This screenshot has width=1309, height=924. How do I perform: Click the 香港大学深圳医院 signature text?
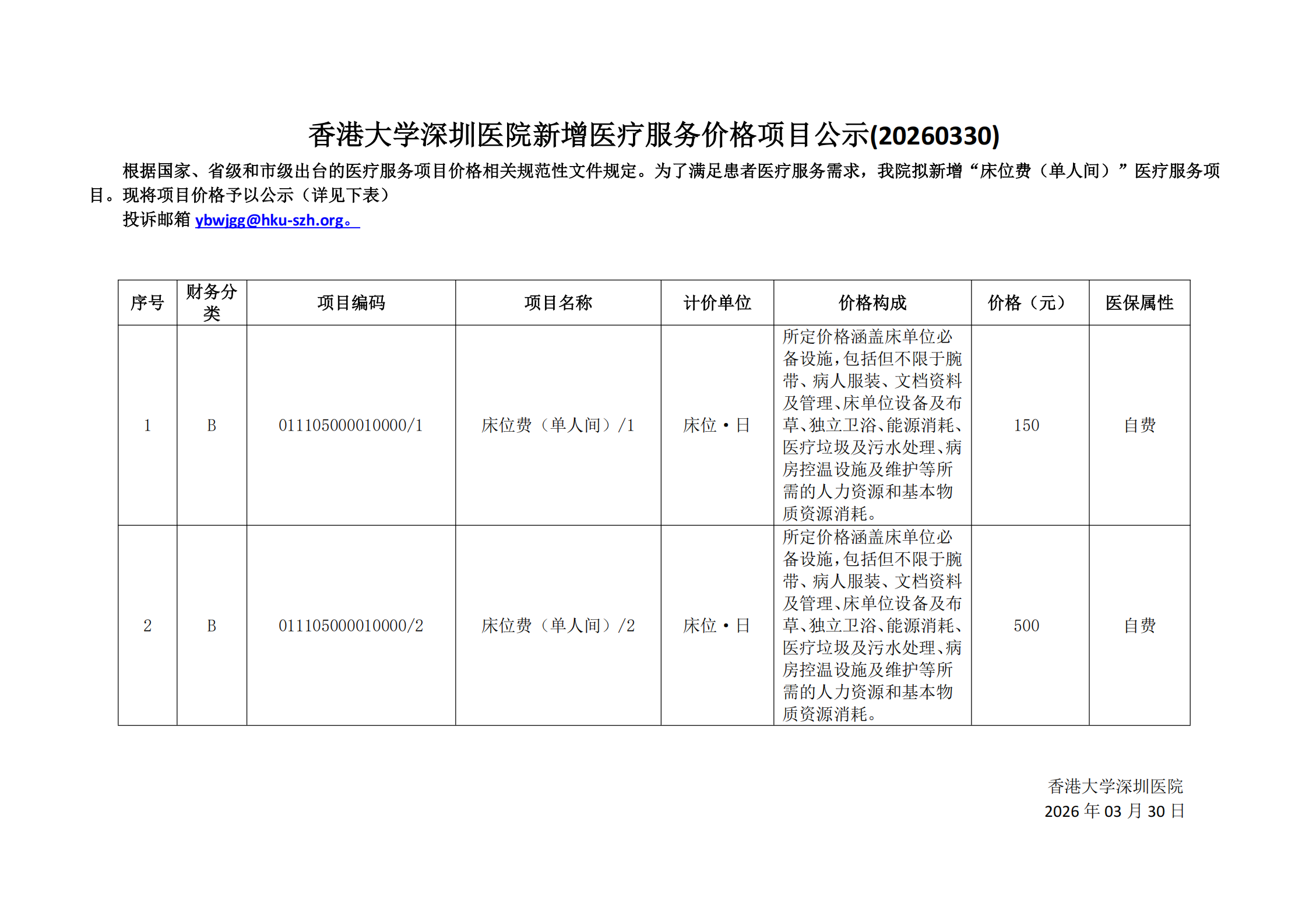coord(1115,787)
